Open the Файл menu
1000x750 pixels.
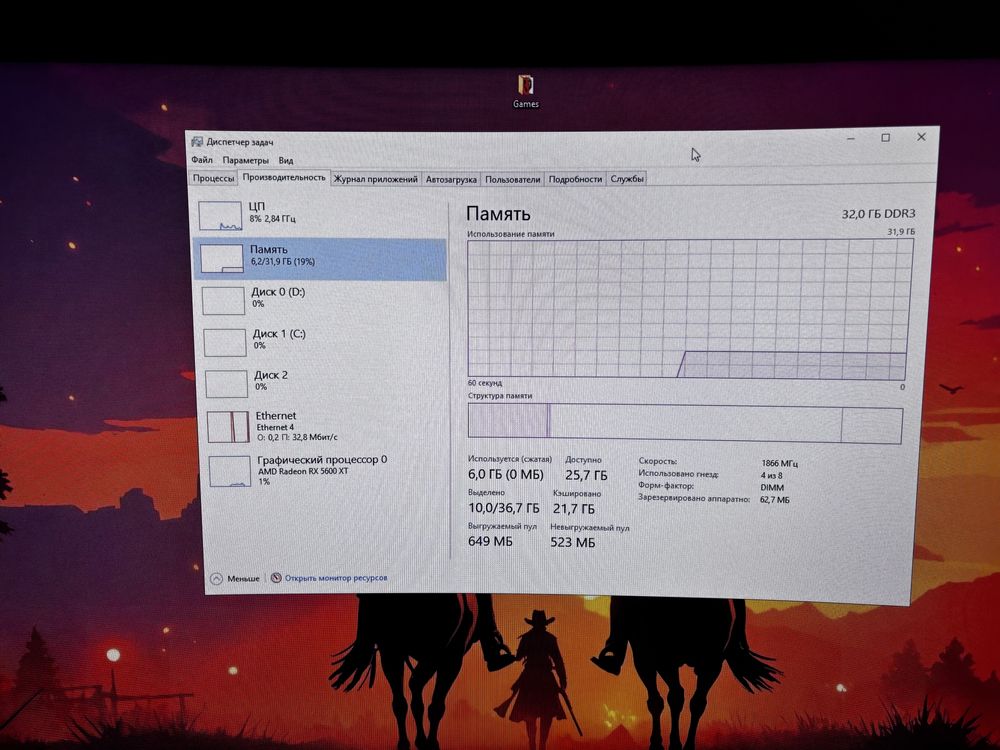[x=202, y=159]
